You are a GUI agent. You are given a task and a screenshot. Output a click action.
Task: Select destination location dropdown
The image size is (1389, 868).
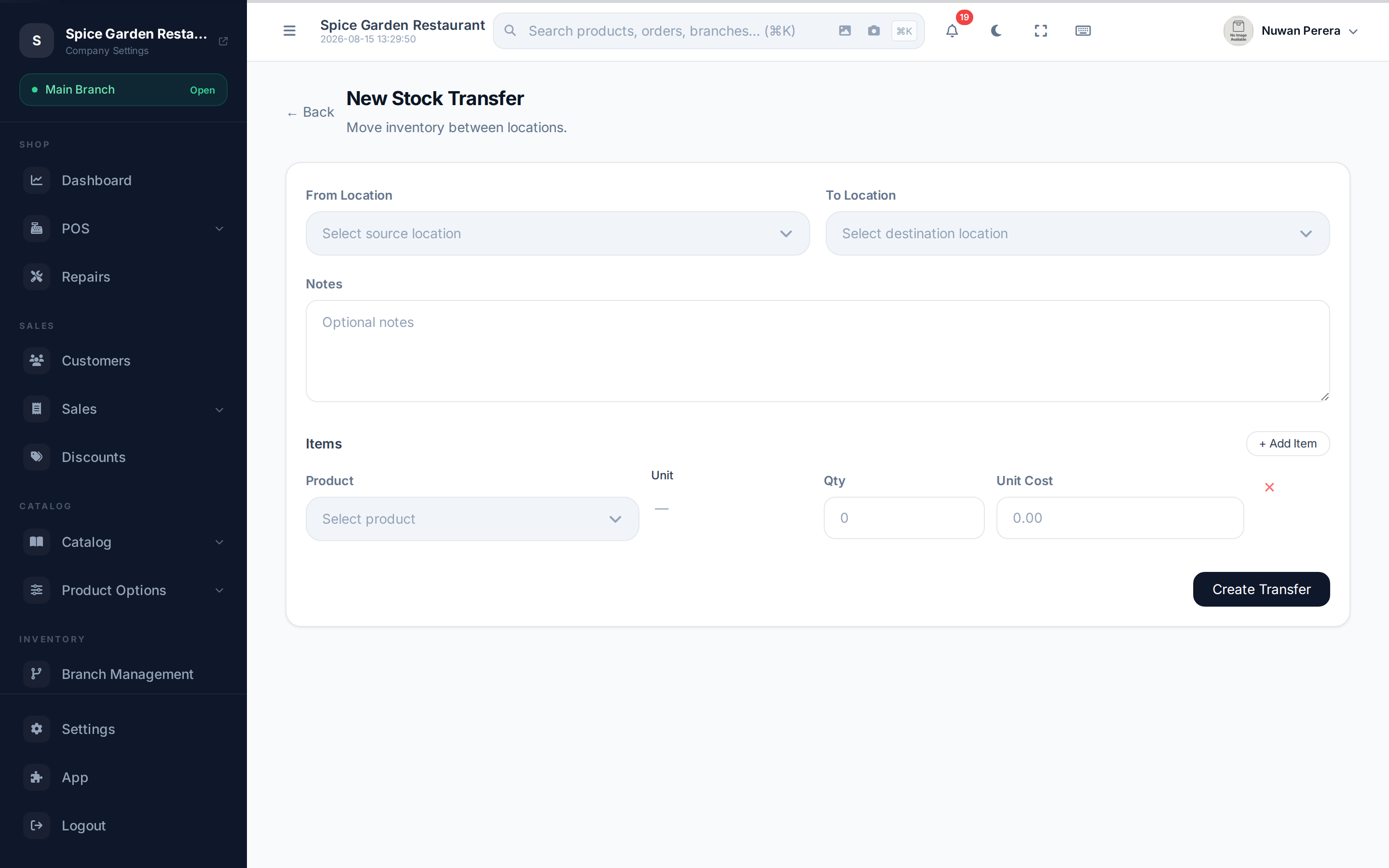click(1077, 234)
